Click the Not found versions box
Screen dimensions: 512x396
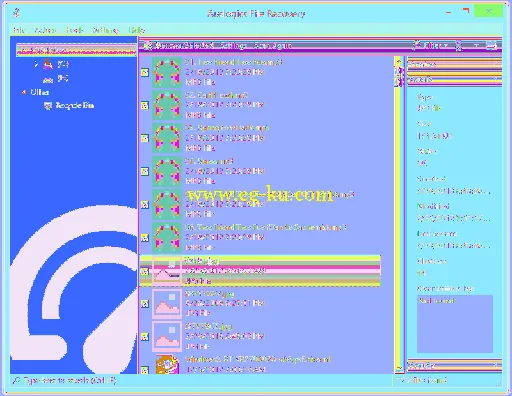click(x=455, y=323)
